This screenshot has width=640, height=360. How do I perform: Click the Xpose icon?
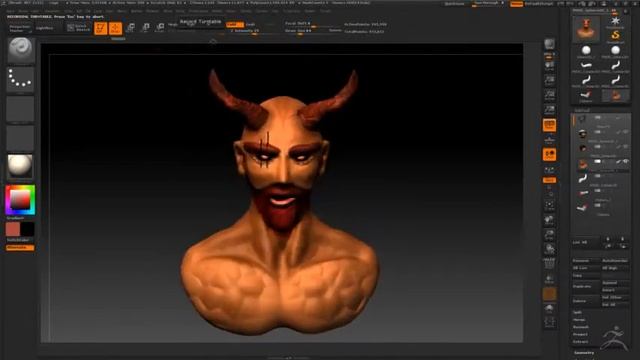[x=549, y=322]
